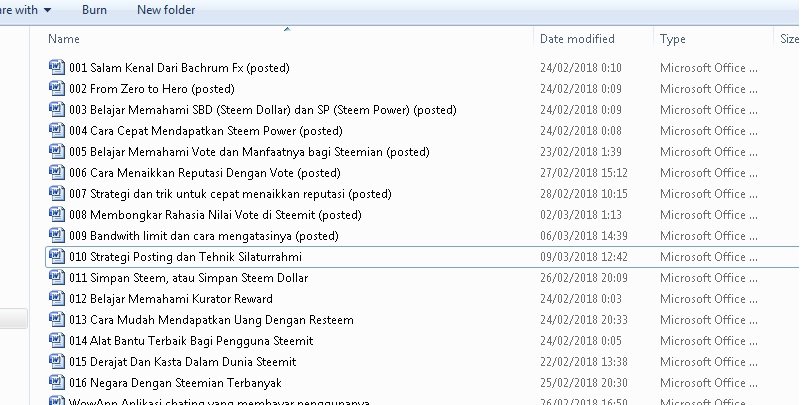
Task: Click Word icon of 008 Membongkar Rahasia
Action: [57, 214]
